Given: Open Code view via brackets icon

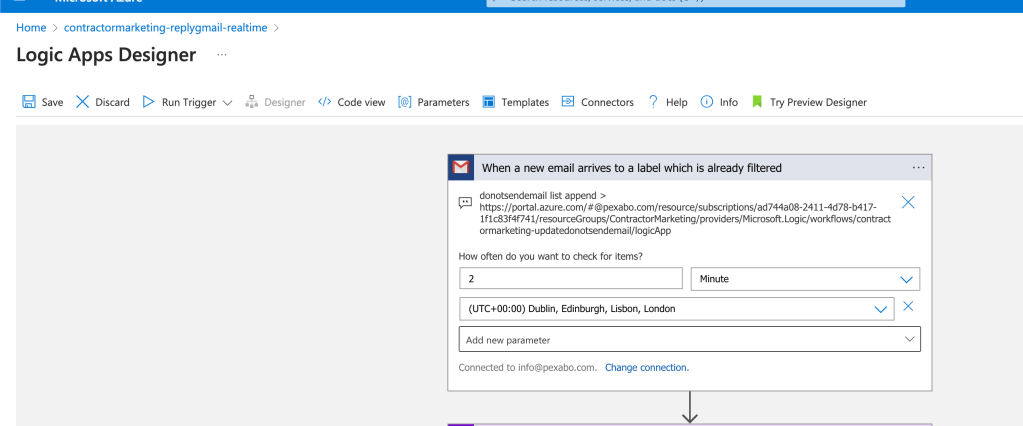Looking at the screenshot, I should [324, 102].
